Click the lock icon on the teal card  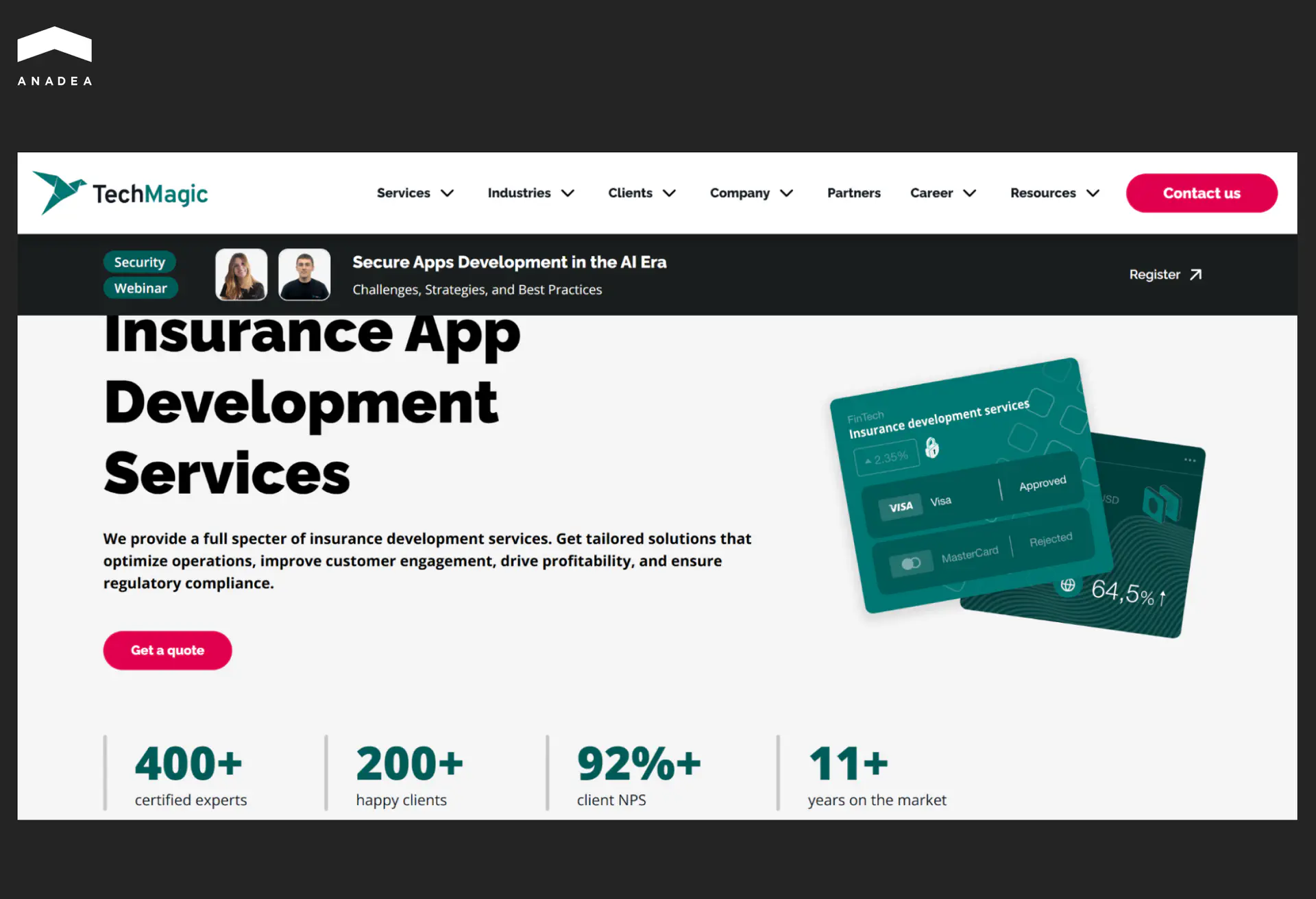click(931, 447)
